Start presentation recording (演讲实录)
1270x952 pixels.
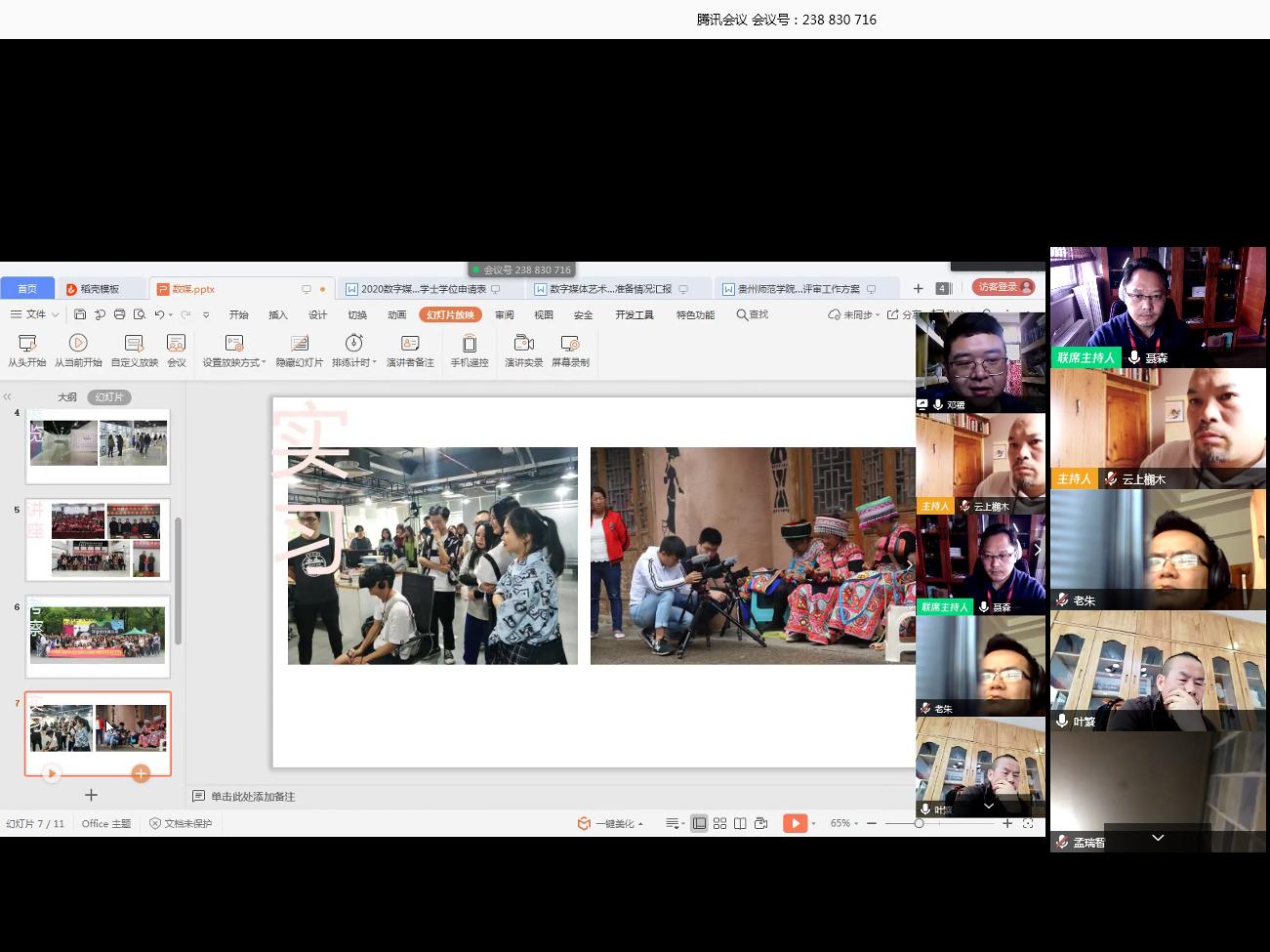[523, 351]
